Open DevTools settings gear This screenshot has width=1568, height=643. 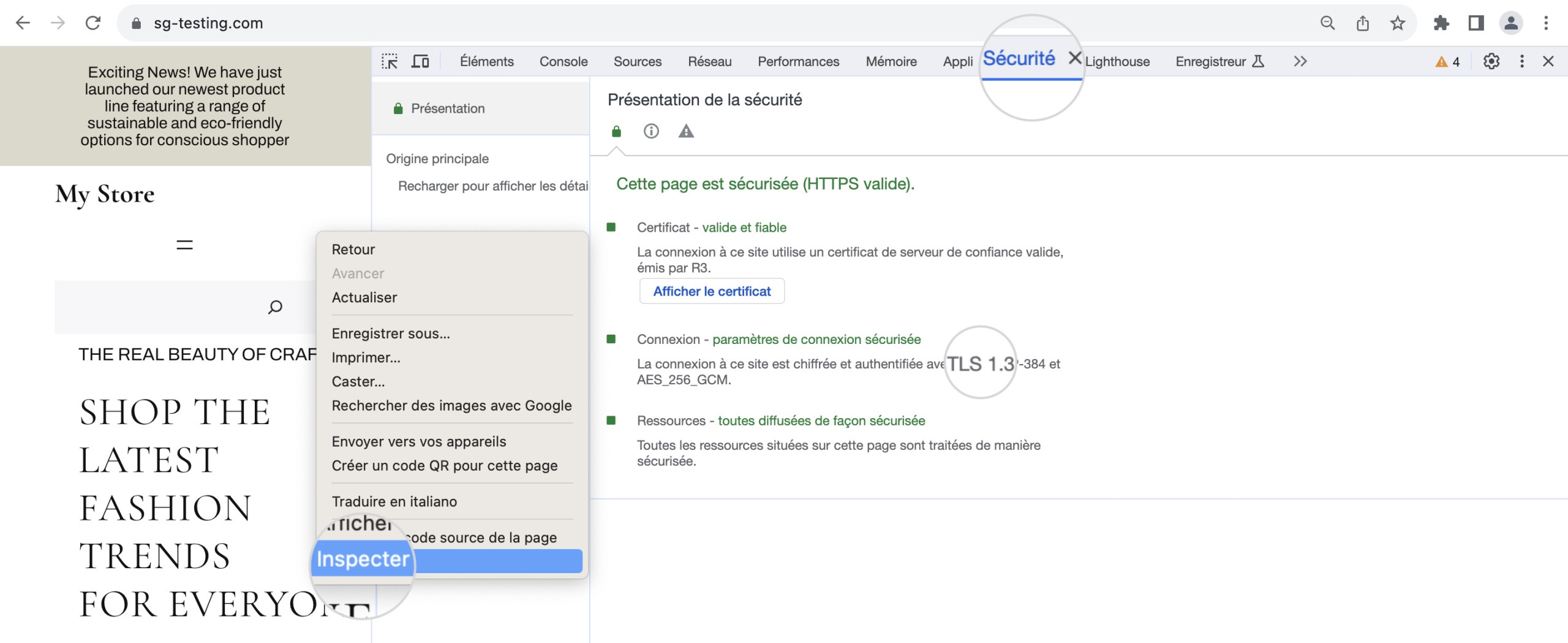(1491, 61)
